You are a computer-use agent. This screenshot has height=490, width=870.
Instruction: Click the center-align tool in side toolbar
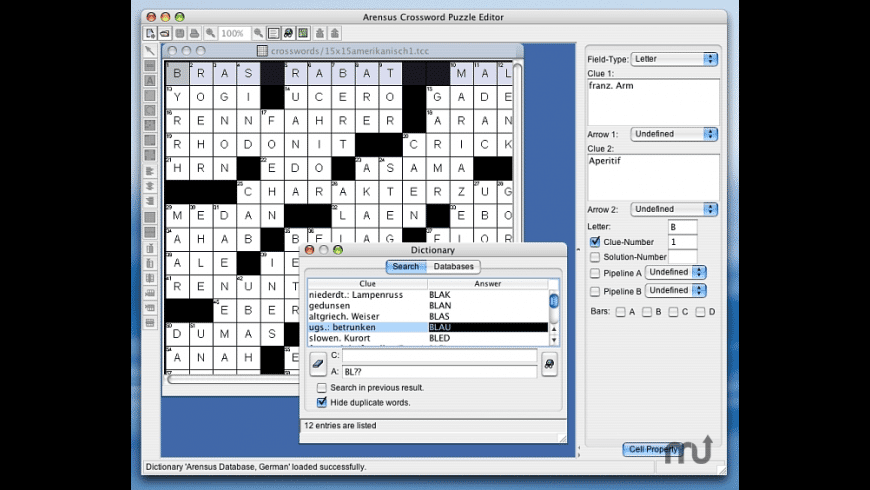tap(150, 186)
